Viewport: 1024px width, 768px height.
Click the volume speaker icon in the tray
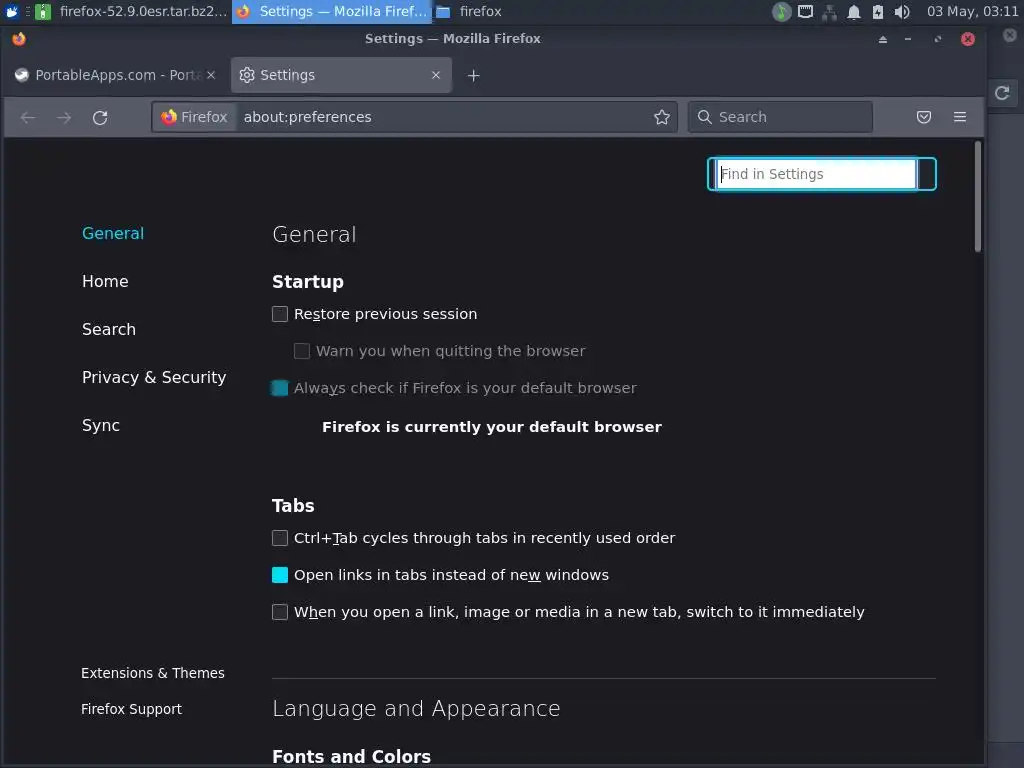pyautogui.click(x=902, y=12)
